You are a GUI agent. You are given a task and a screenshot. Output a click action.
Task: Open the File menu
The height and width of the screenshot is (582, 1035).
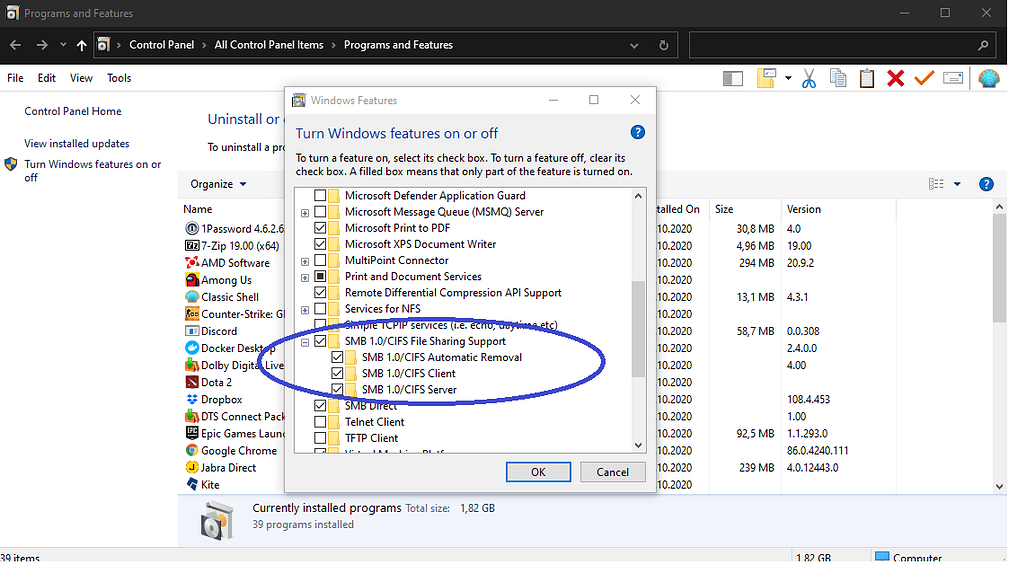pos(15,77)
